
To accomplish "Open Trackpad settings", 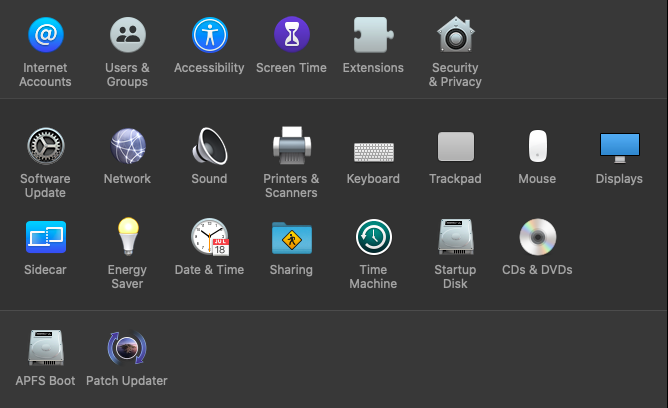I will [455, 147].
